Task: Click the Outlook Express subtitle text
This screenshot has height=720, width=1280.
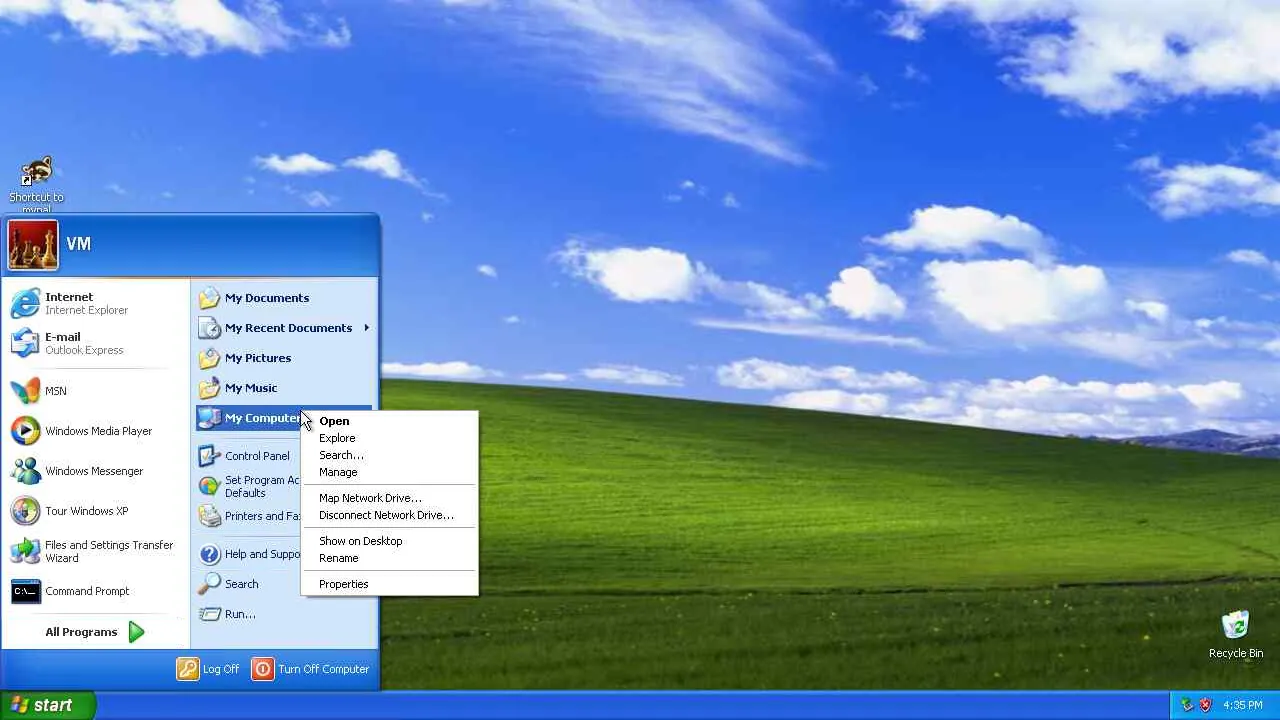Action: pyautogui.click(x=84, y=350)
